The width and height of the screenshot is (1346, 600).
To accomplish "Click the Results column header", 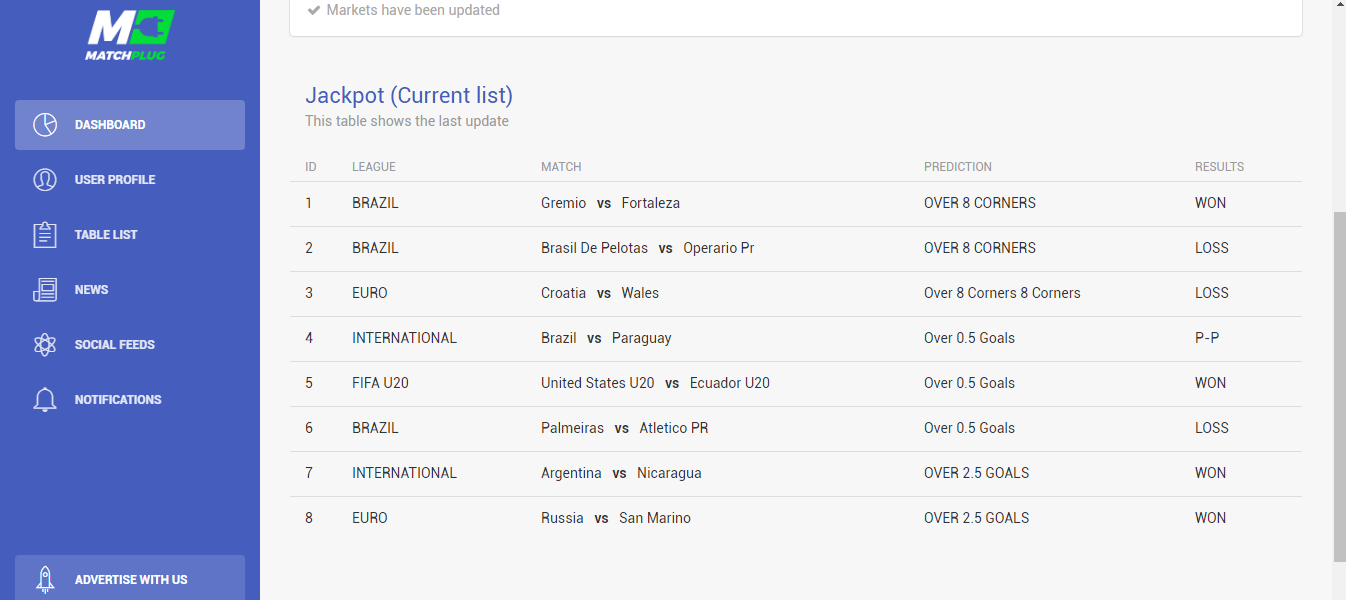I will 1219,167.
